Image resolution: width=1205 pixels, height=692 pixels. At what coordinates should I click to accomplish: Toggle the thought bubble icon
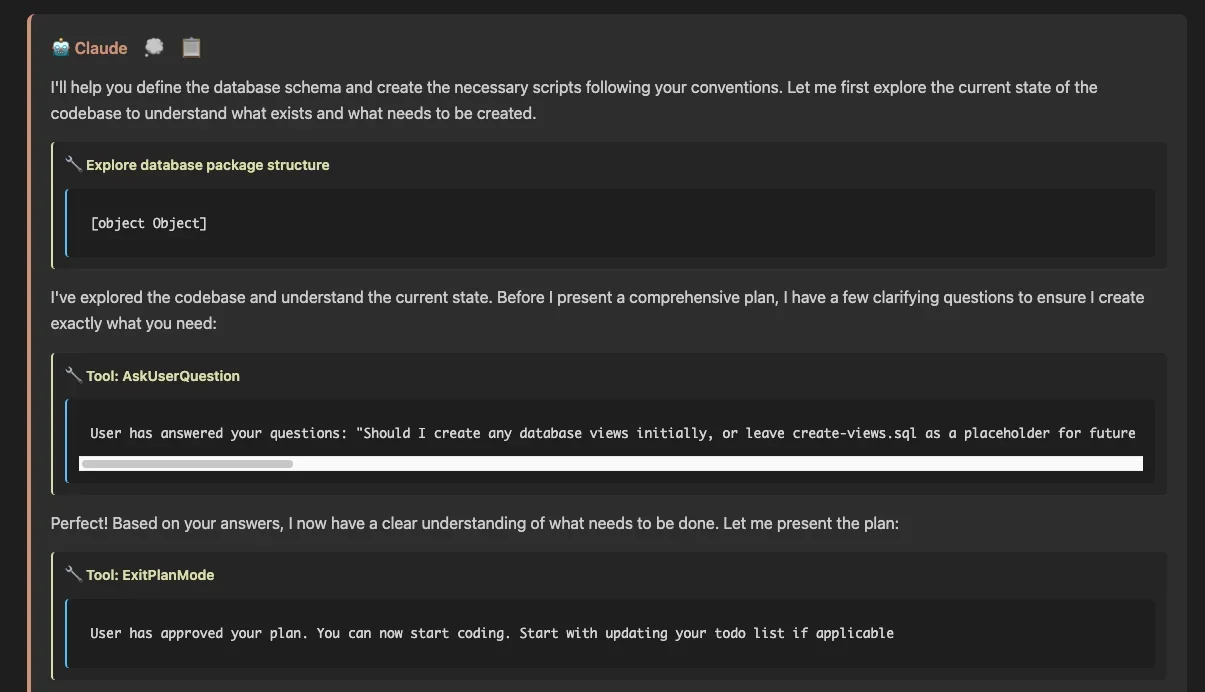click(x=153, y=47)
